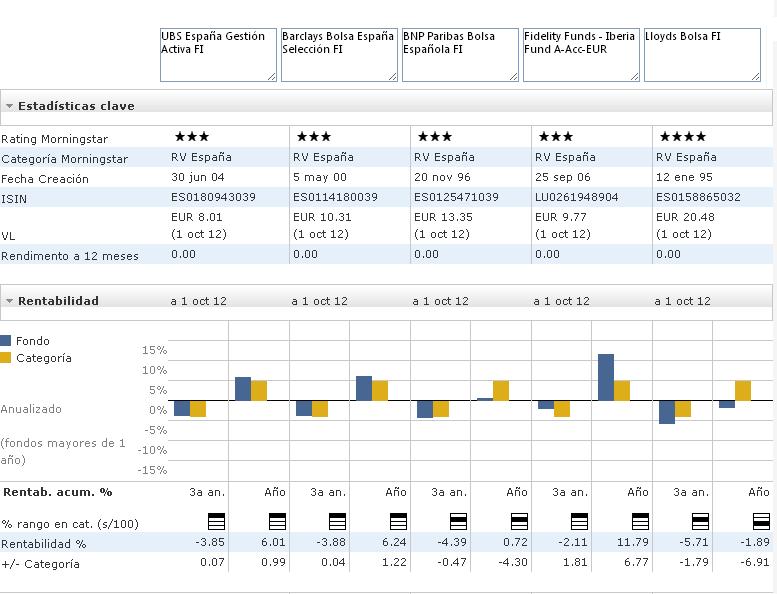The width and height of the screenshot is (777, 594).
Task: Click the Rentabilidad % row label
Action: (x=44, y=544)
